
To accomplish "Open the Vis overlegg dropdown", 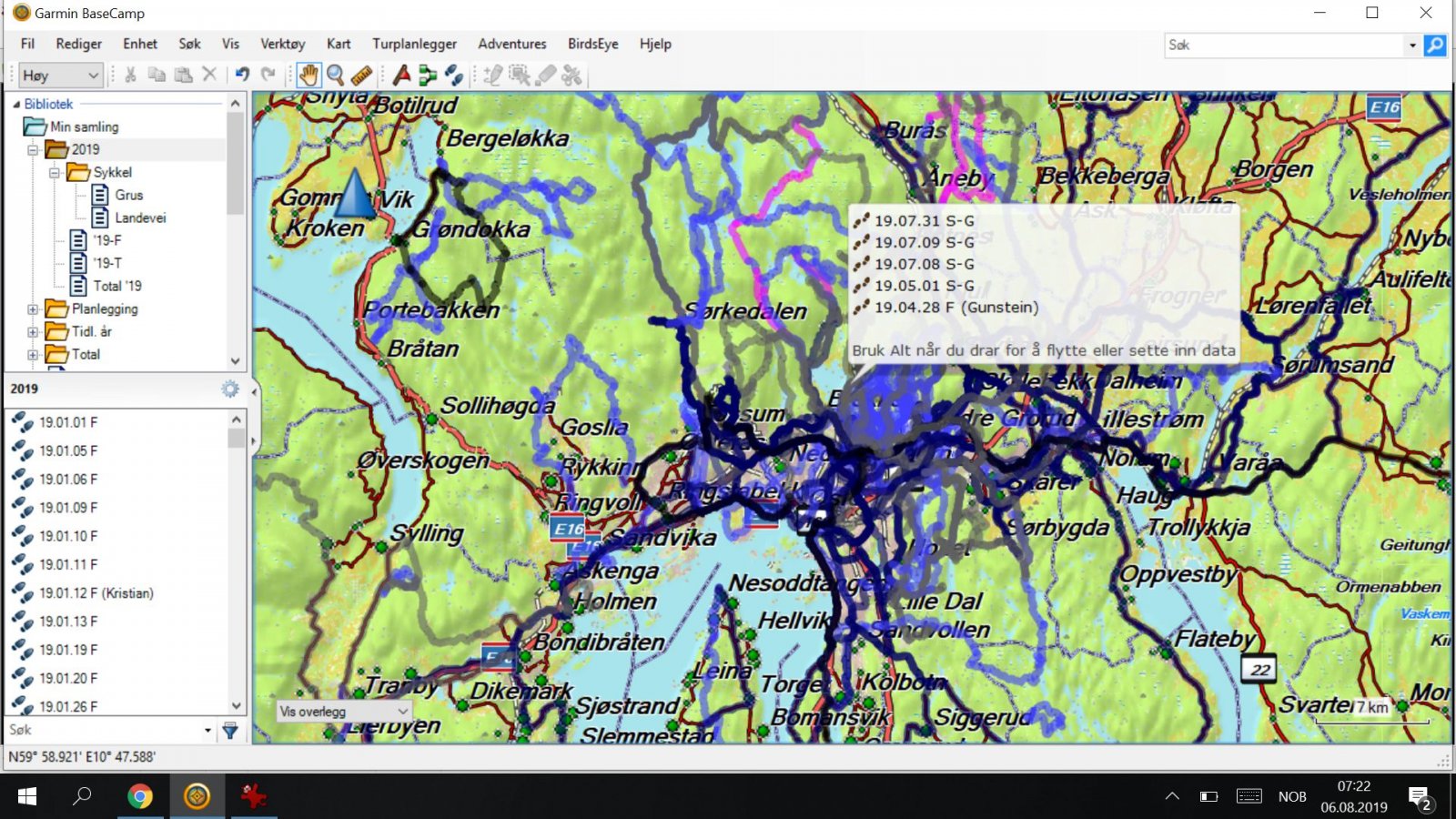I will (344, 711).
